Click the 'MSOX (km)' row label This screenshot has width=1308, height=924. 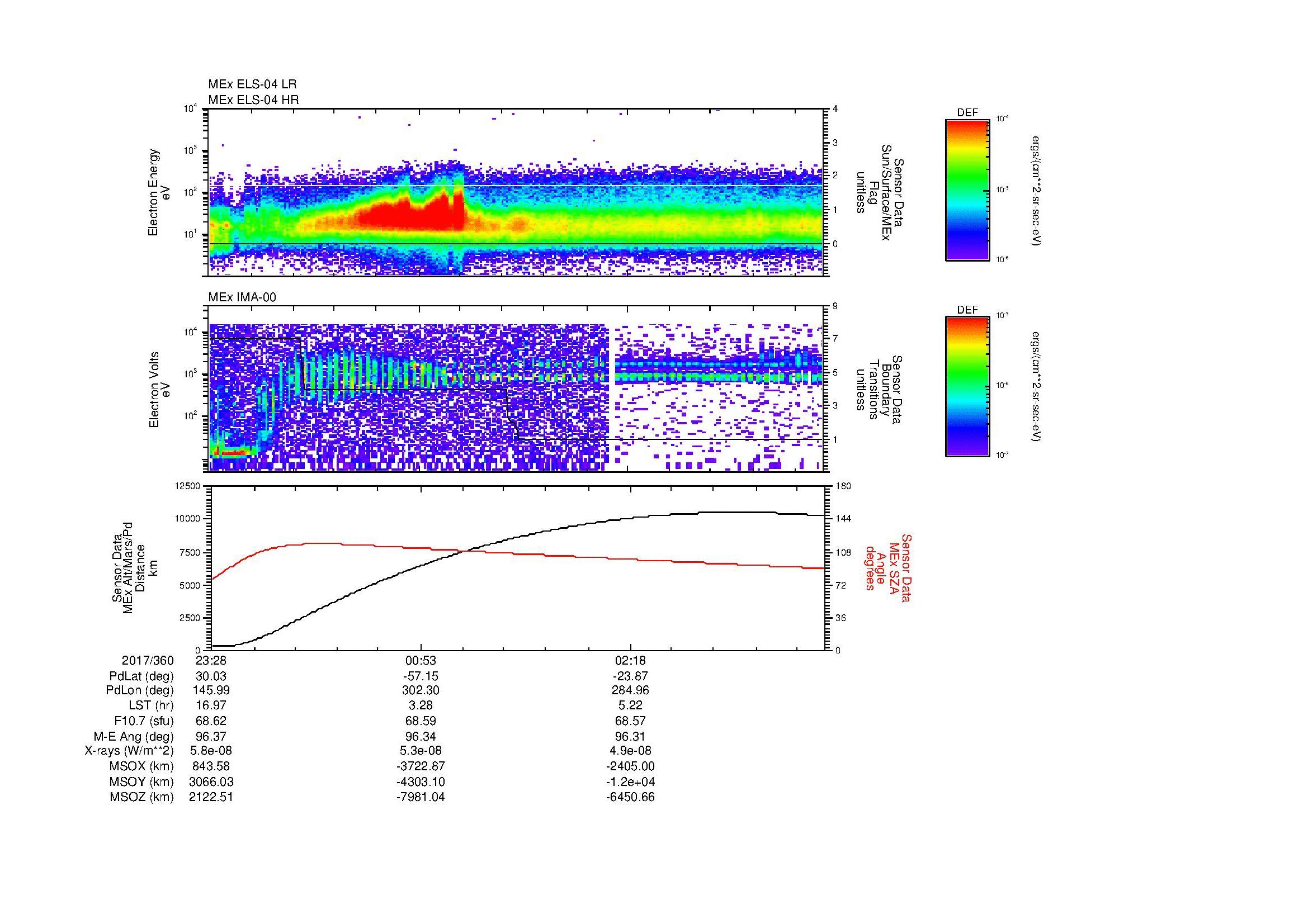click(141, 766)
